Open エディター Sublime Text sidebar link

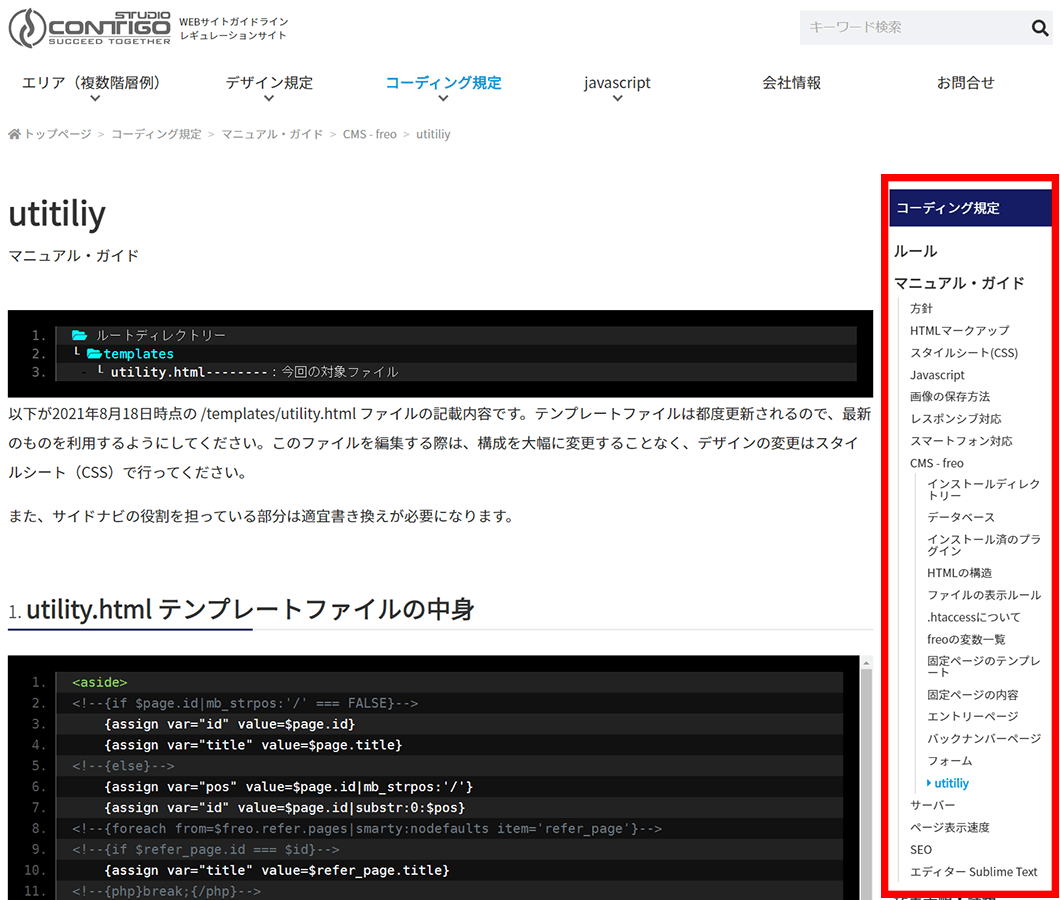tap(973, 872)
